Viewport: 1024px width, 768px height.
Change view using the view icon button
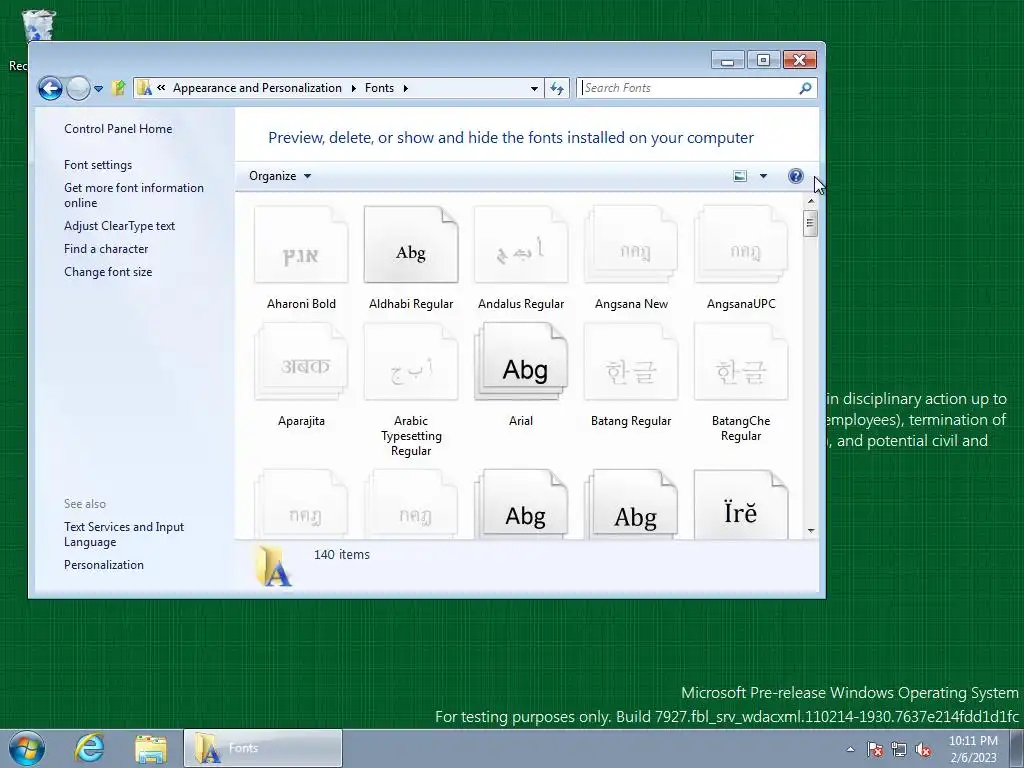740,176
